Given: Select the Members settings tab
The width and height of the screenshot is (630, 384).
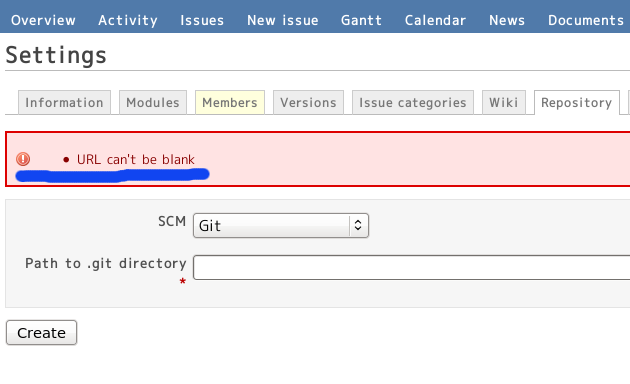Looking at the screenshot, I should [230, 102].
